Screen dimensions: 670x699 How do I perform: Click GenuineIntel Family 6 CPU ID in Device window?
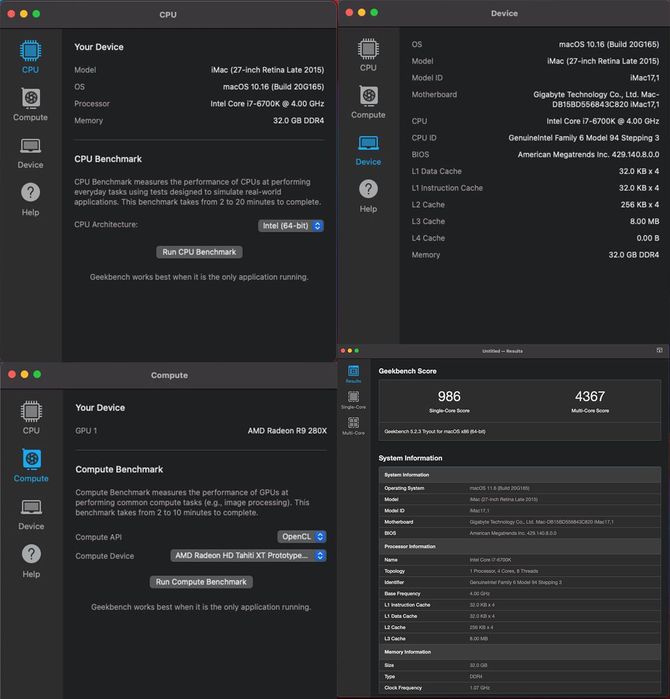[x=584, y=138]
